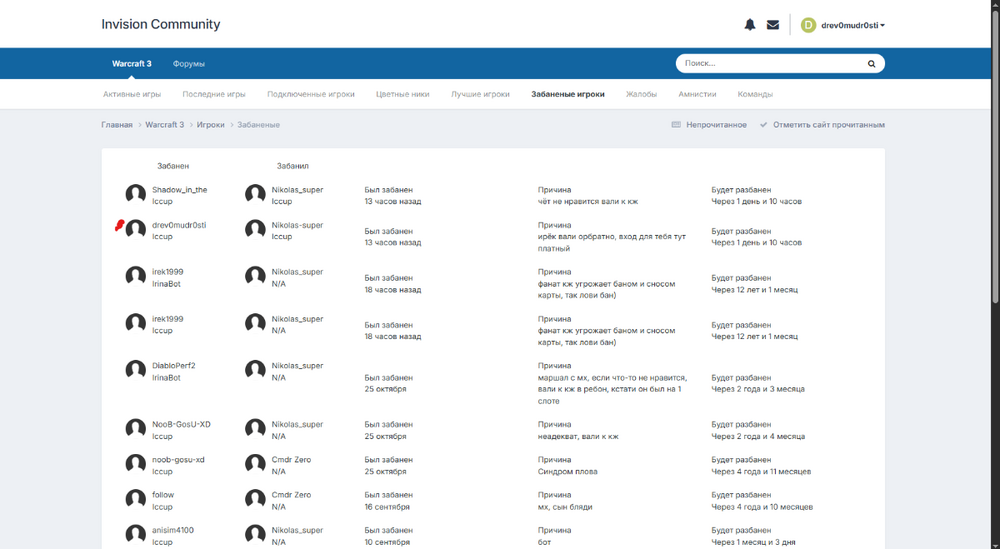
Task: Select the Жалобы submenu item
Action: pos(641,94)
